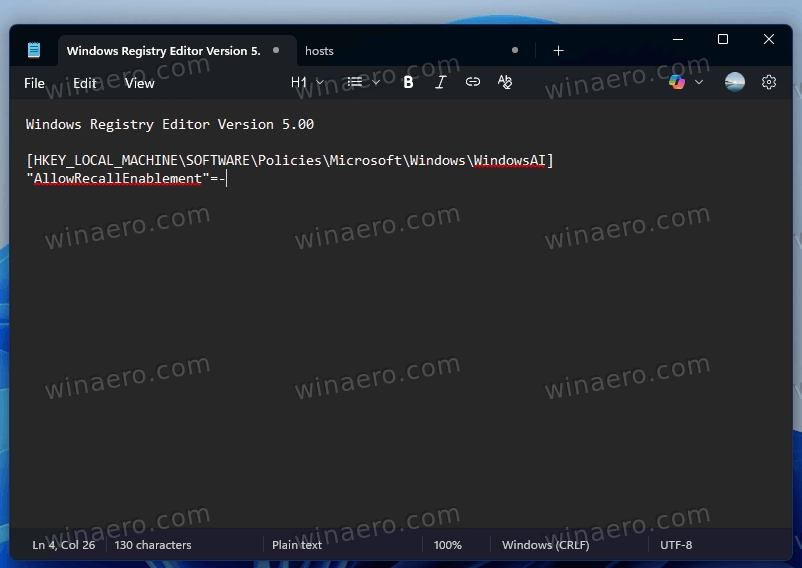Toggle italic formatting
Viewport: 802px width, 568px height.
(440, 82)
